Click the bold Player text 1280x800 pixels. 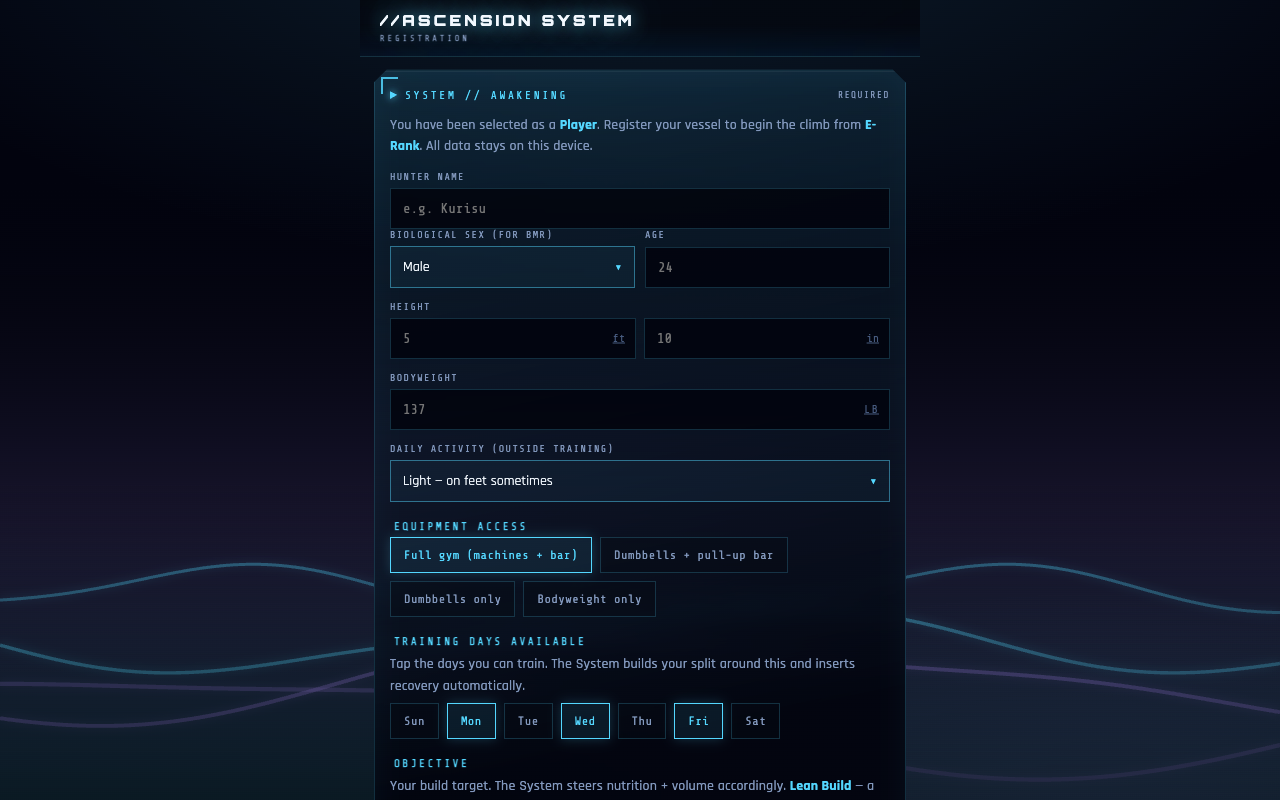point(578,125)
